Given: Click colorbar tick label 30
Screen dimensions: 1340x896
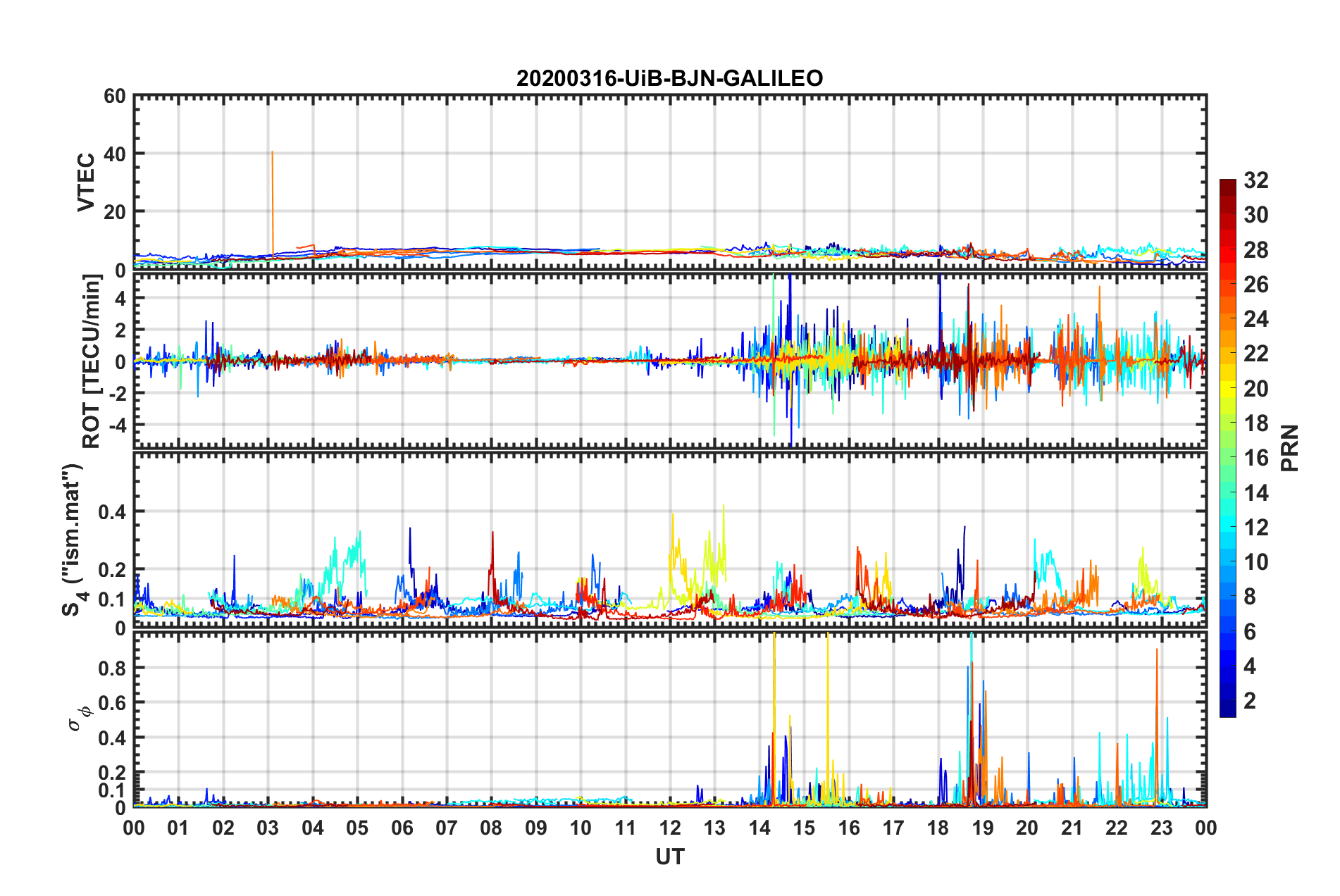Looking at the screenshot, I should (x=1255, y=215).
